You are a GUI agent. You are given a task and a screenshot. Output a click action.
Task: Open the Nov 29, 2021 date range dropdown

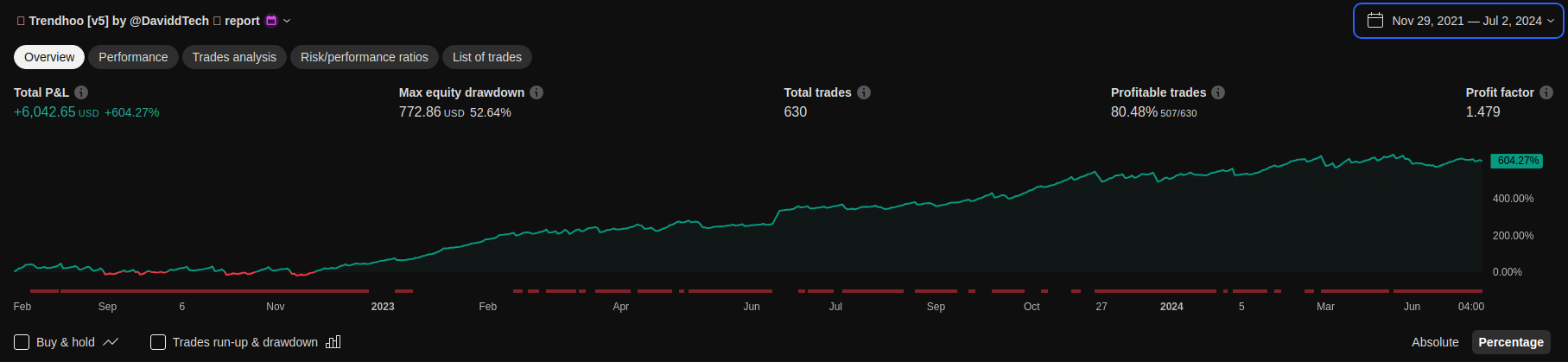(1466, 21)
